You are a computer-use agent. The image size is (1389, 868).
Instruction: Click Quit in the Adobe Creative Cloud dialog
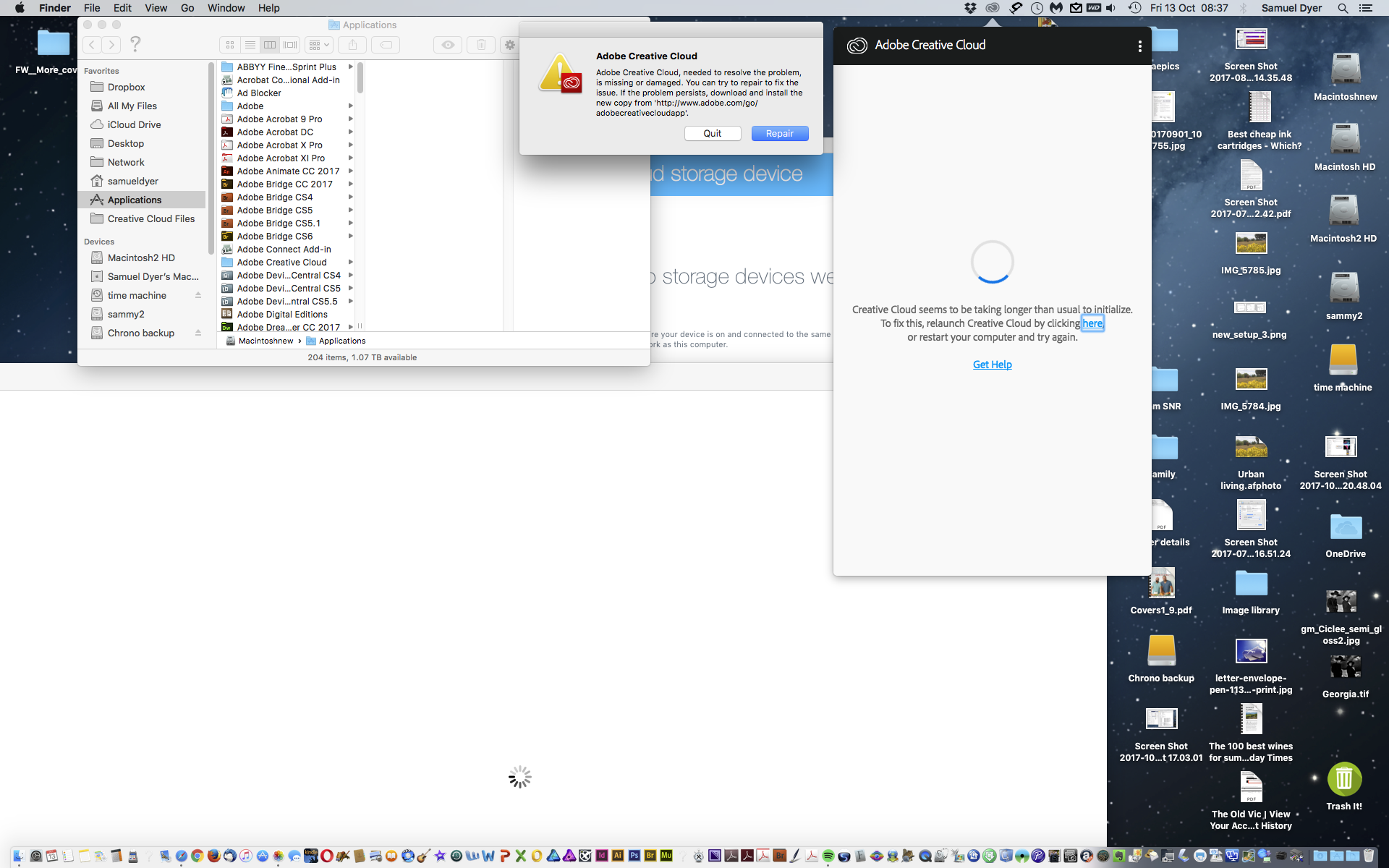pos(713,133)
